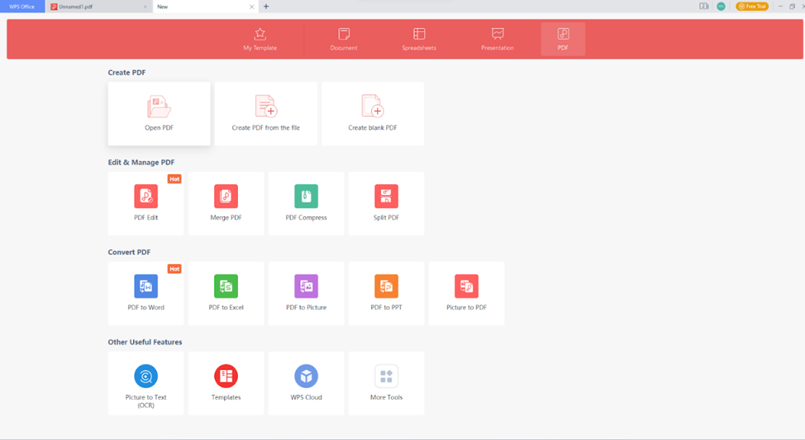Open Picture to PDF converter
The height and width of the screenshot is (440, 805).
tap(466, 293)
